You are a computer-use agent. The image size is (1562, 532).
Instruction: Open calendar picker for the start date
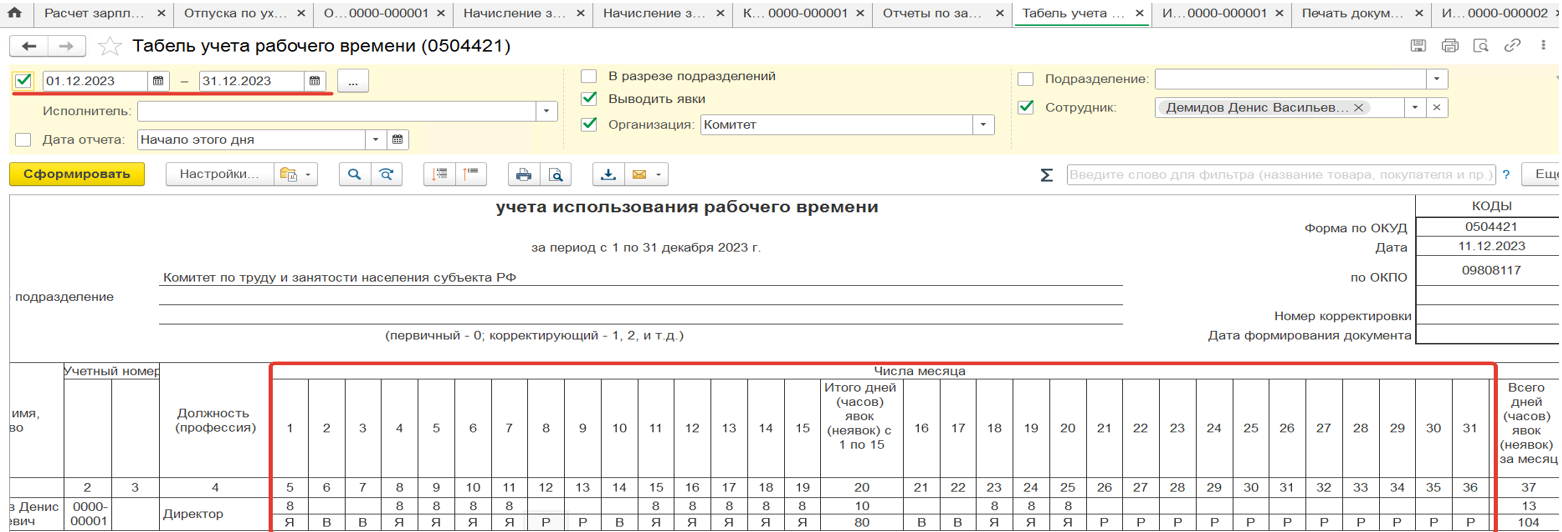pyautogui.click(x=158, y=81)
